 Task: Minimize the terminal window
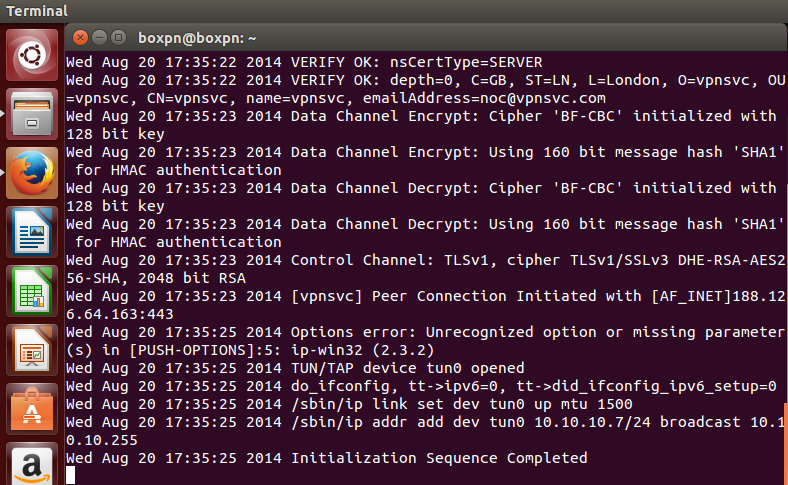coord(100,38)
